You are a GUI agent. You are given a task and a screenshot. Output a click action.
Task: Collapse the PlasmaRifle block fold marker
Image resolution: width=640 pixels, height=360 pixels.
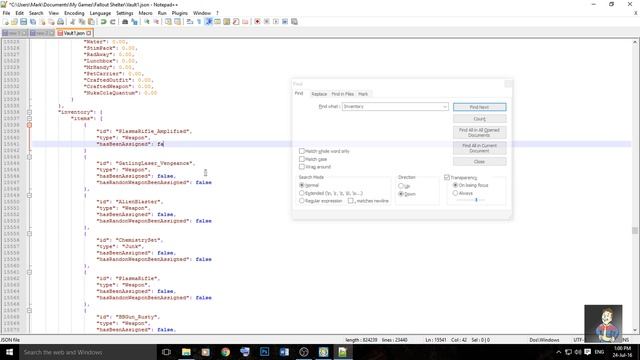click(x=29, y=272)
